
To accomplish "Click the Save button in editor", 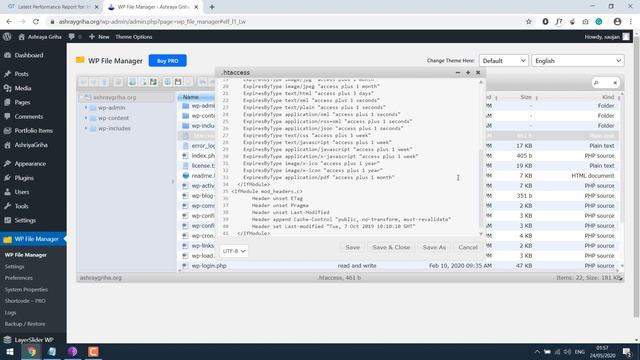I will (352, 247).
